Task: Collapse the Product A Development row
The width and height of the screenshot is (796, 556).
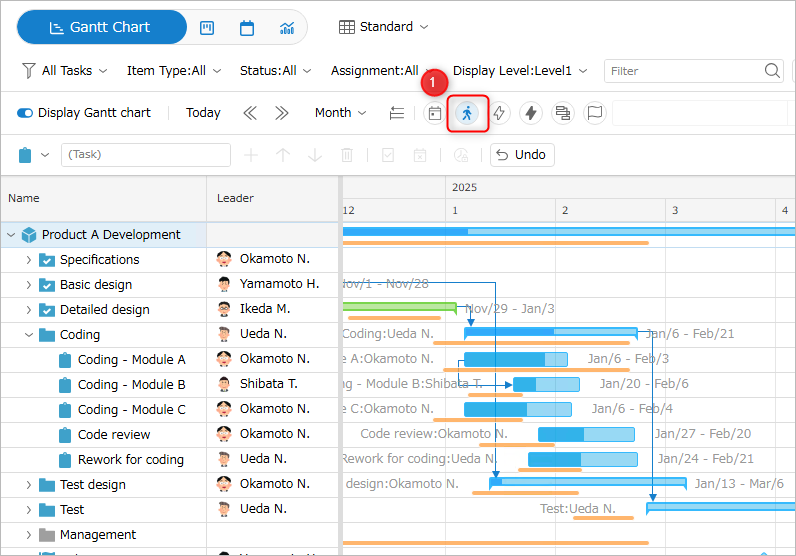Action: (x=11, y=235)
